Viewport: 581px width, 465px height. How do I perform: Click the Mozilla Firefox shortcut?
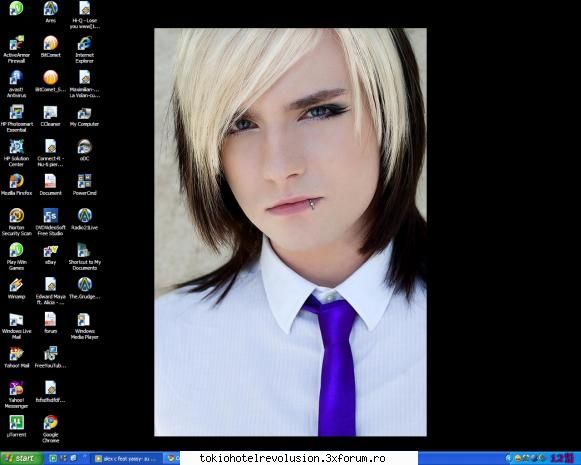[16, 185]
